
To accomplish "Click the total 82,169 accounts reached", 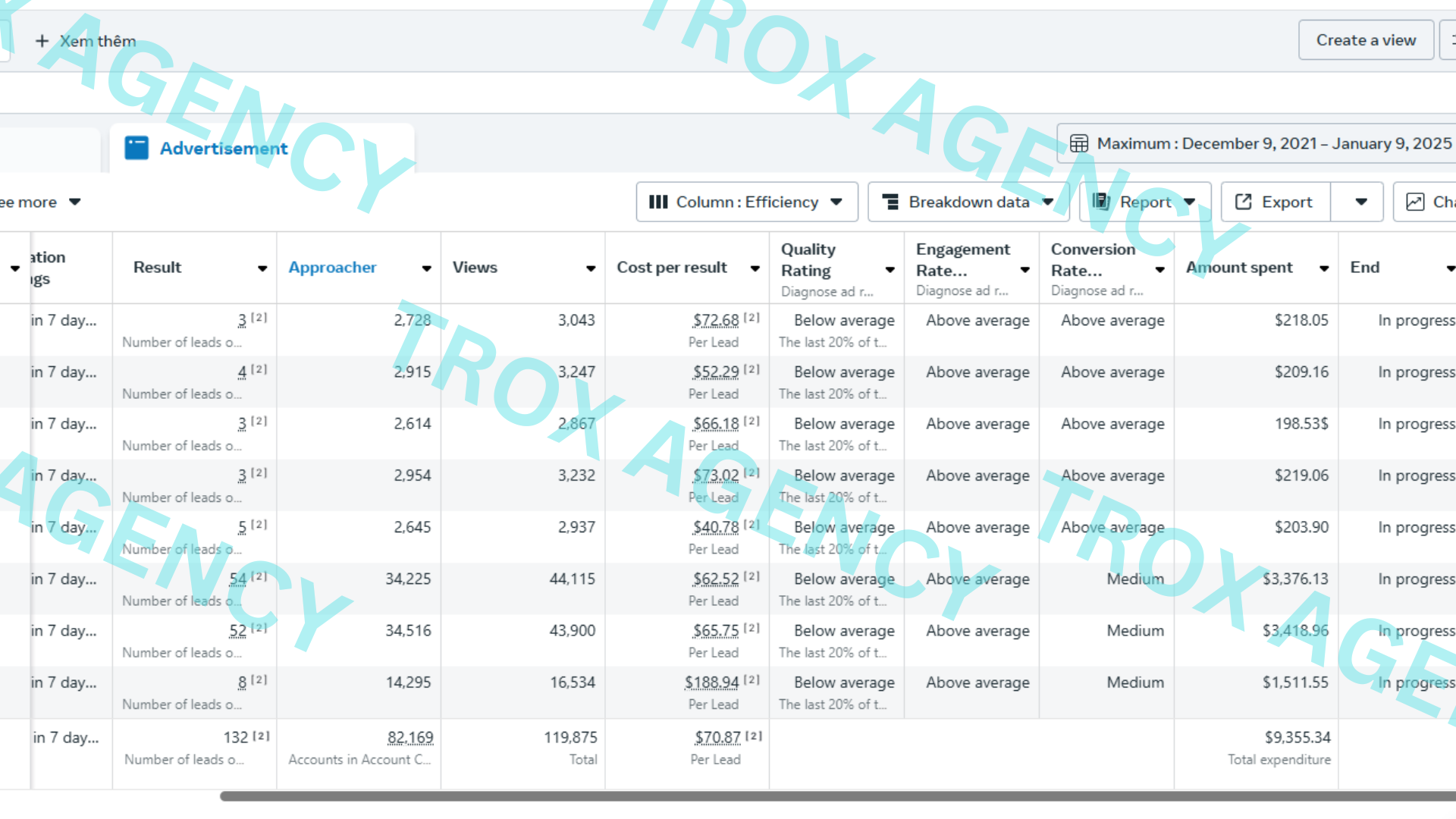I will (410, 737).
